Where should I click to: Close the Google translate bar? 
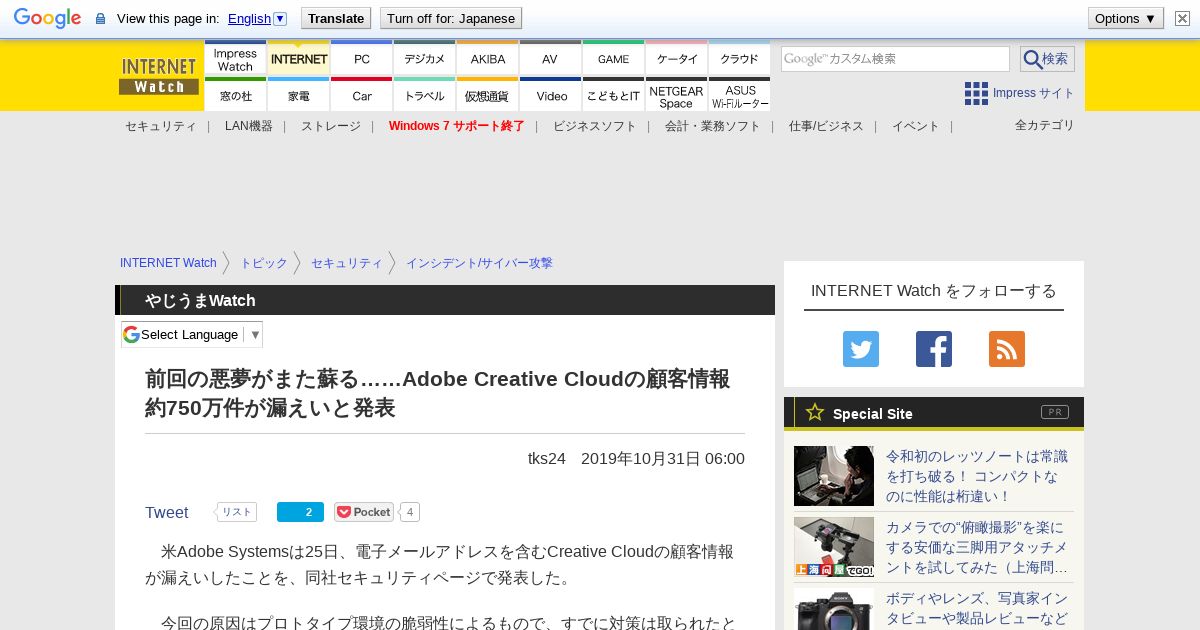coord(1182,18)
